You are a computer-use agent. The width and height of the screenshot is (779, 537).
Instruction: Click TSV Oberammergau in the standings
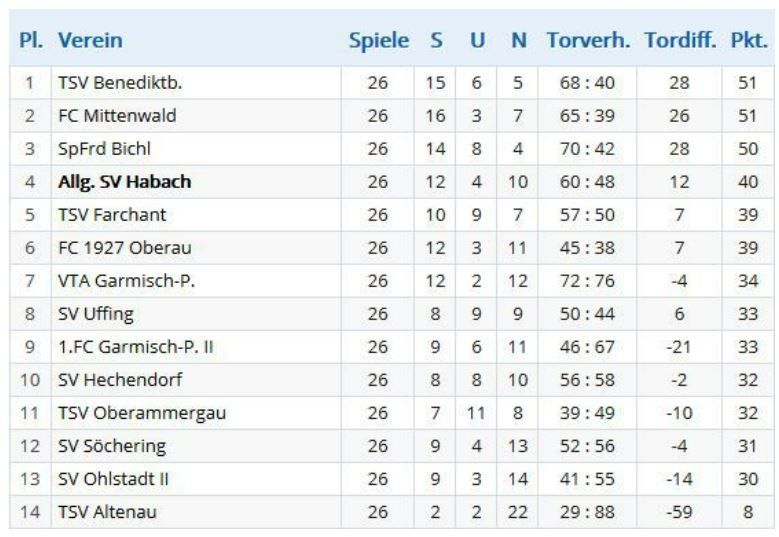pyautogui.click(x=141, y=413)
